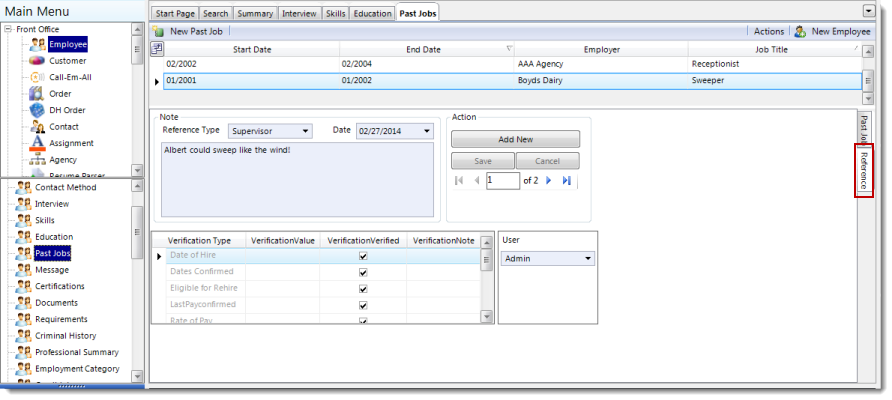892x400 pixels.
Task: Click the Assignment icon in the menu
Action: pyautogui.click(x=37, y=143)
